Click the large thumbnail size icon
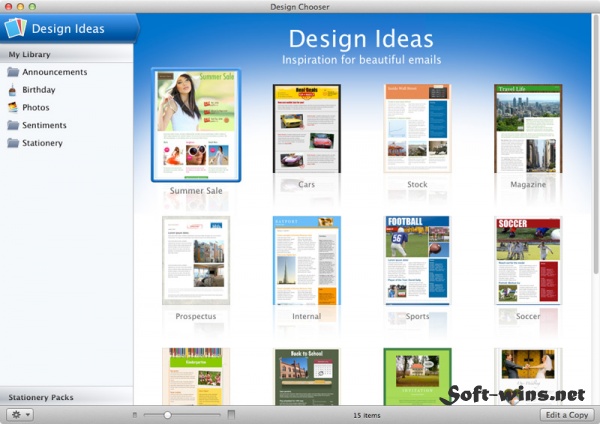The height and width of the screenshot is (424, 600). pos(231,414)
